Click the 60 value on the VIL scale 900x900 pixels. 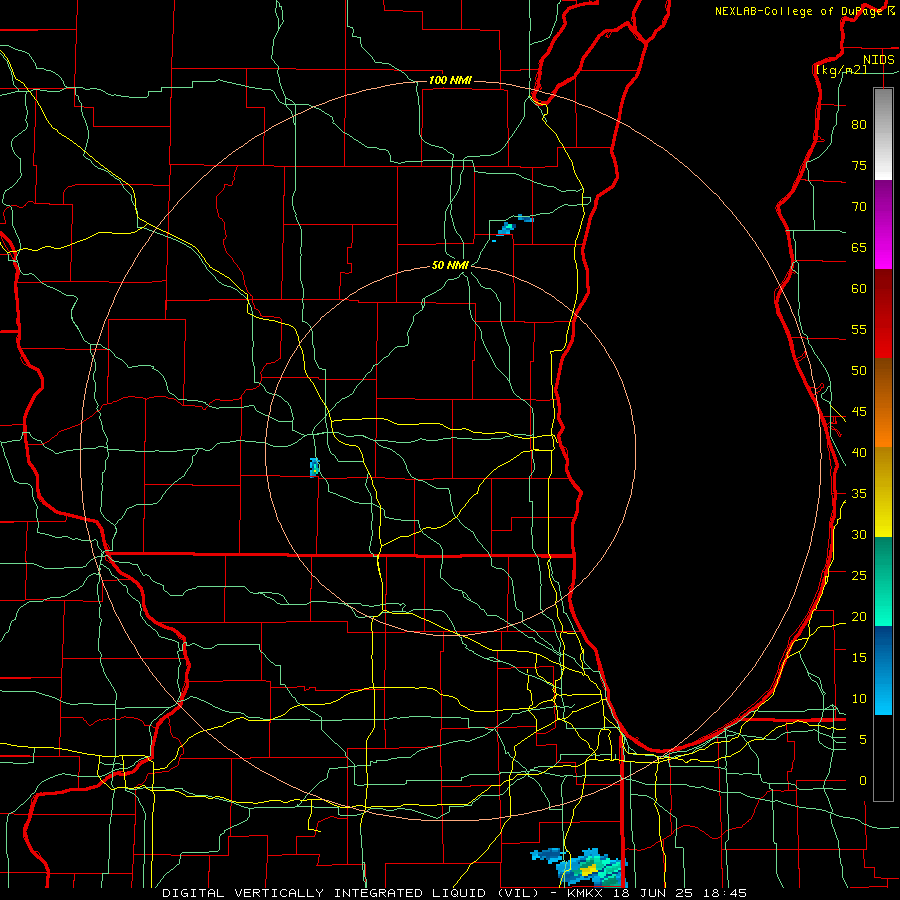859,289
